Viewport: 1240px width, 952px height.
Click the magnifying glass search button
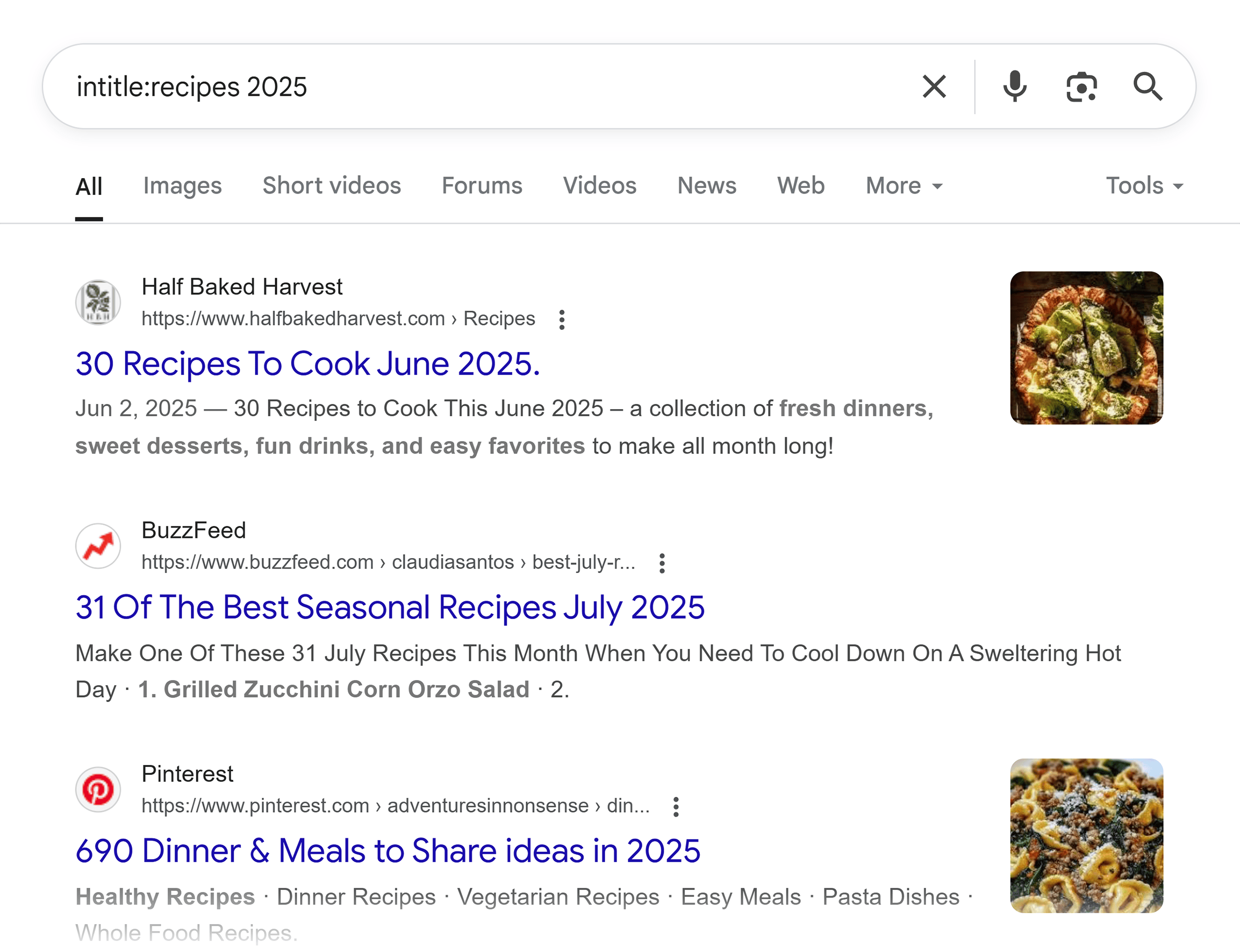[x=1148, y=87]
